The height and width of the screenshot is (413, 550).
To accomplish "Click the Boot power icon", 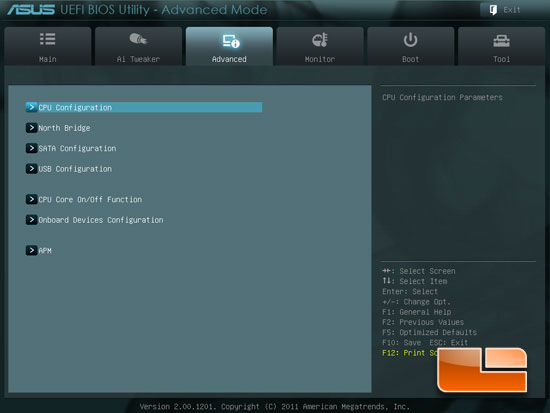I will [x=410, y=40].
